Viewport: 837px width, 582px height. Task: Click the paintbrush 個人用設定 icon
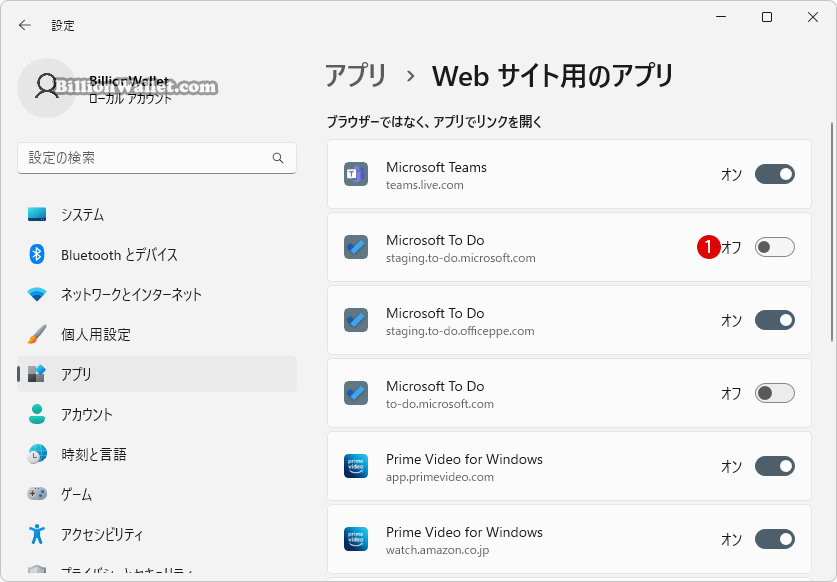click(37, 334)
